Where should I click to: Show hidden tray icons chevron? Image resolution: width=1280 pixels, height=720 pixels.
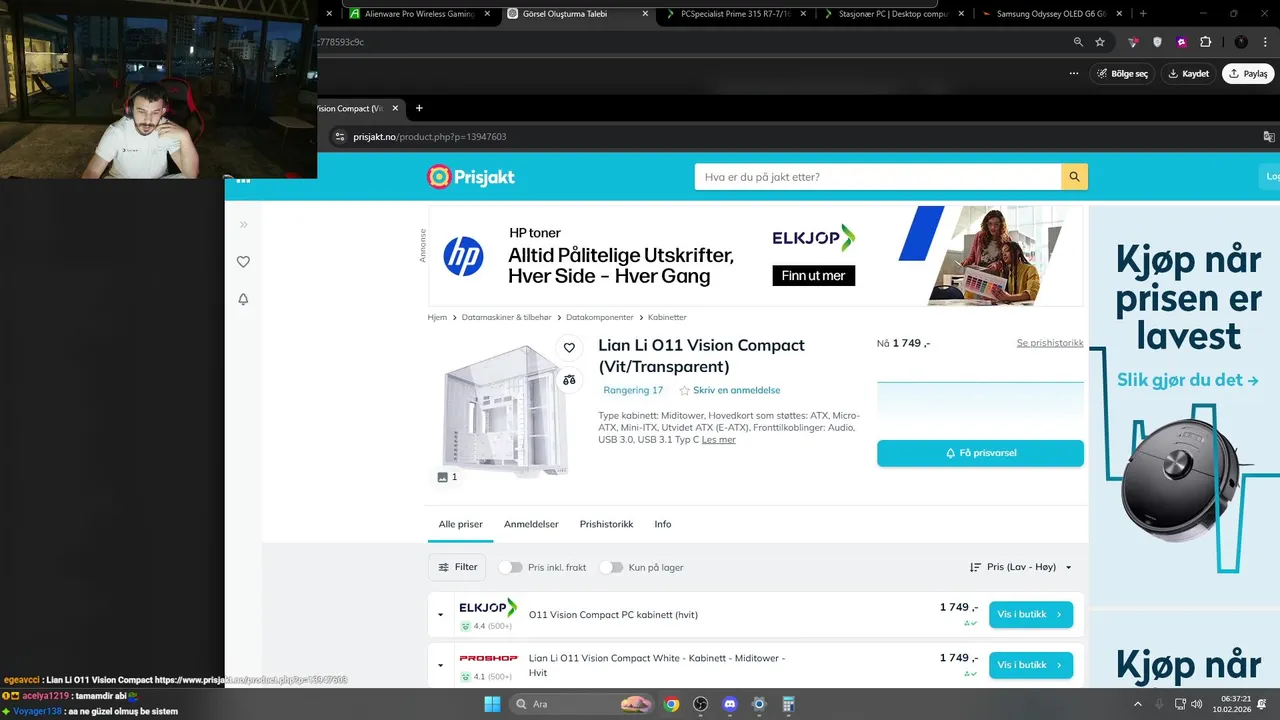[1137, 704]
